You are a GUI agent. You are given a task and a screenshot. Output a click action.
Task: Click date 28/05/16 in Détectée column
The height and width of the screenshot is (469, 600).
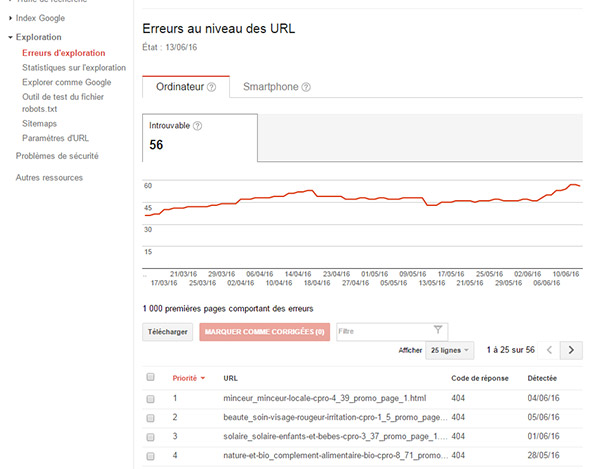click(543, 456)
